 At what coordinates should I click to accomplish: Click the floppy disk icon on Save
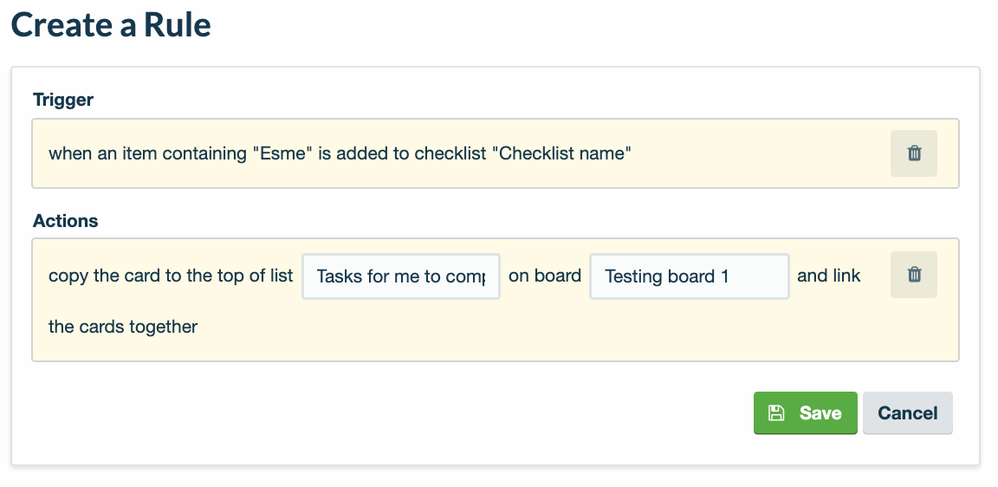pyautogui.click(x=776, y=413)
